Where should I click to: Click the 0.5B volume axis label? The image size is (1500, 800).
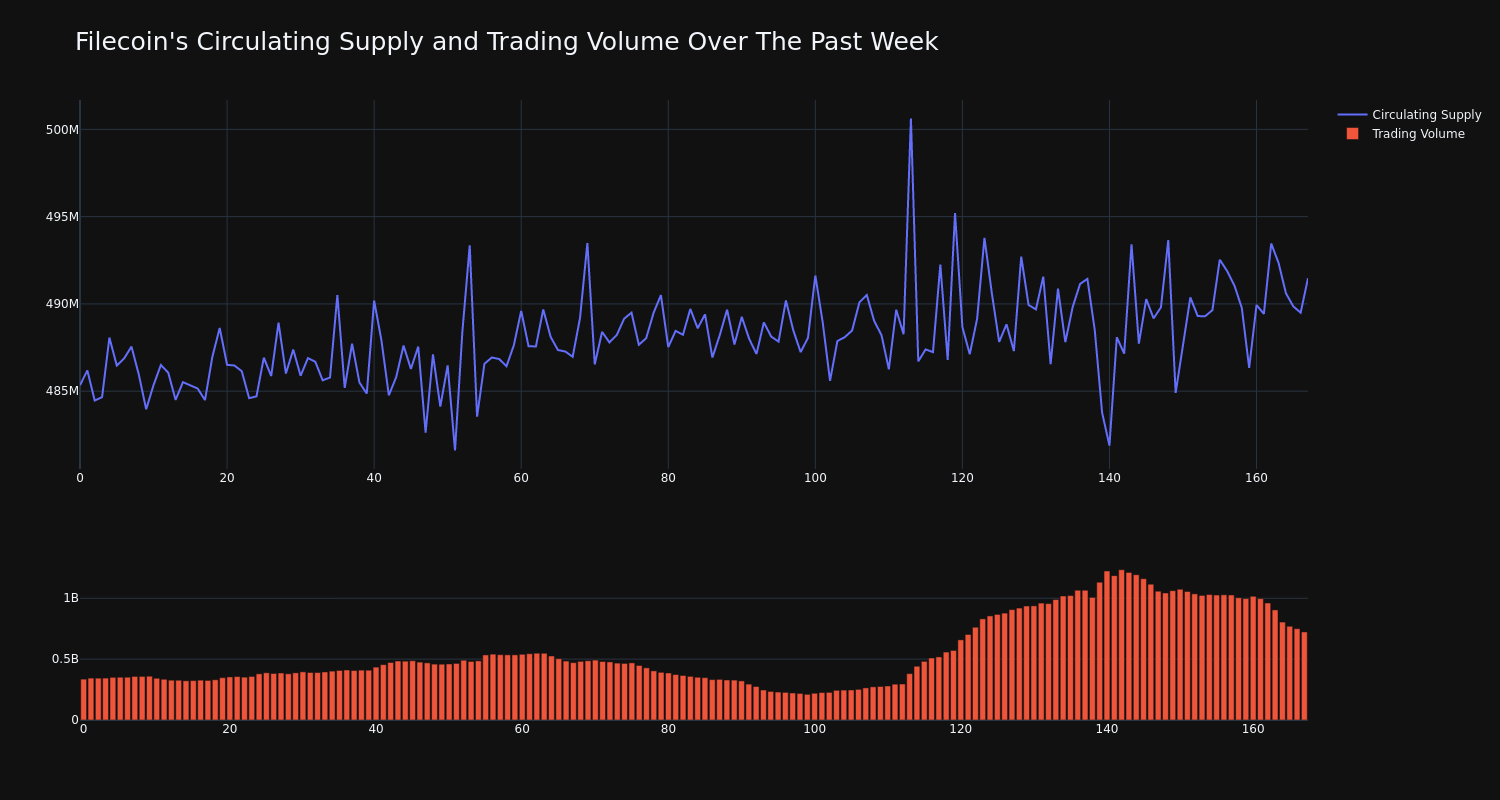pyautogui.click(x=65, y=659)
